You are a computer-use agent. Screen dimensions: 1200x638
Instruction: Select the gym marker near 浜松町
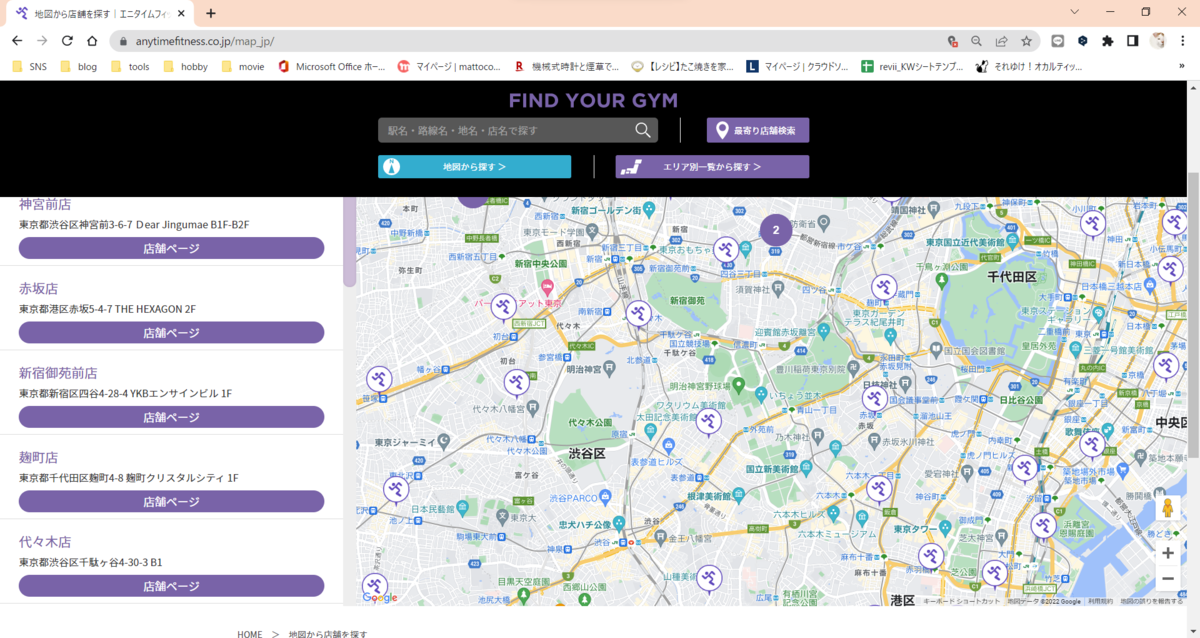(994, 575)
